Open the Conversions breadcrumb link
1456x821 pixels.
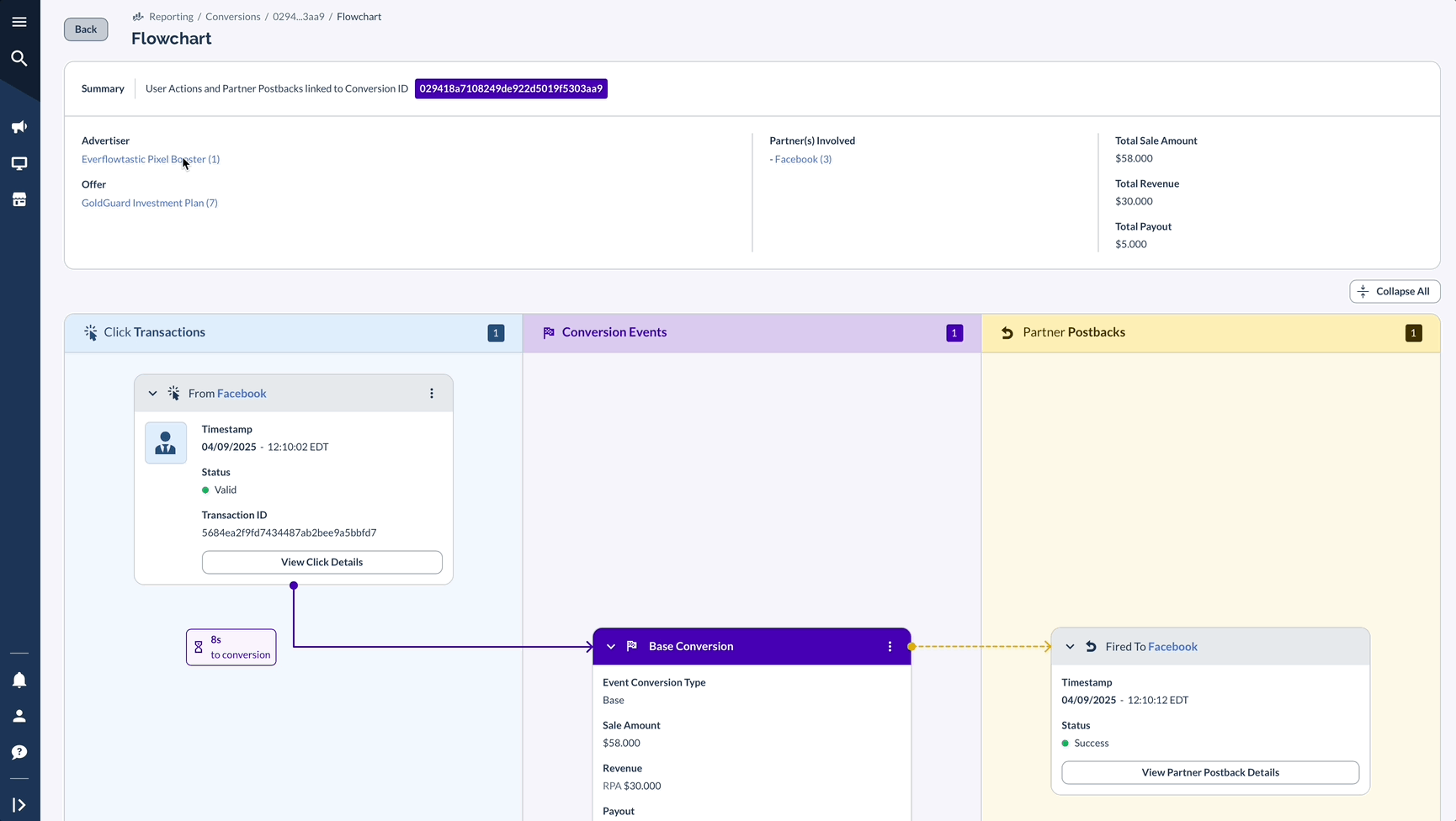click(233, 17)
